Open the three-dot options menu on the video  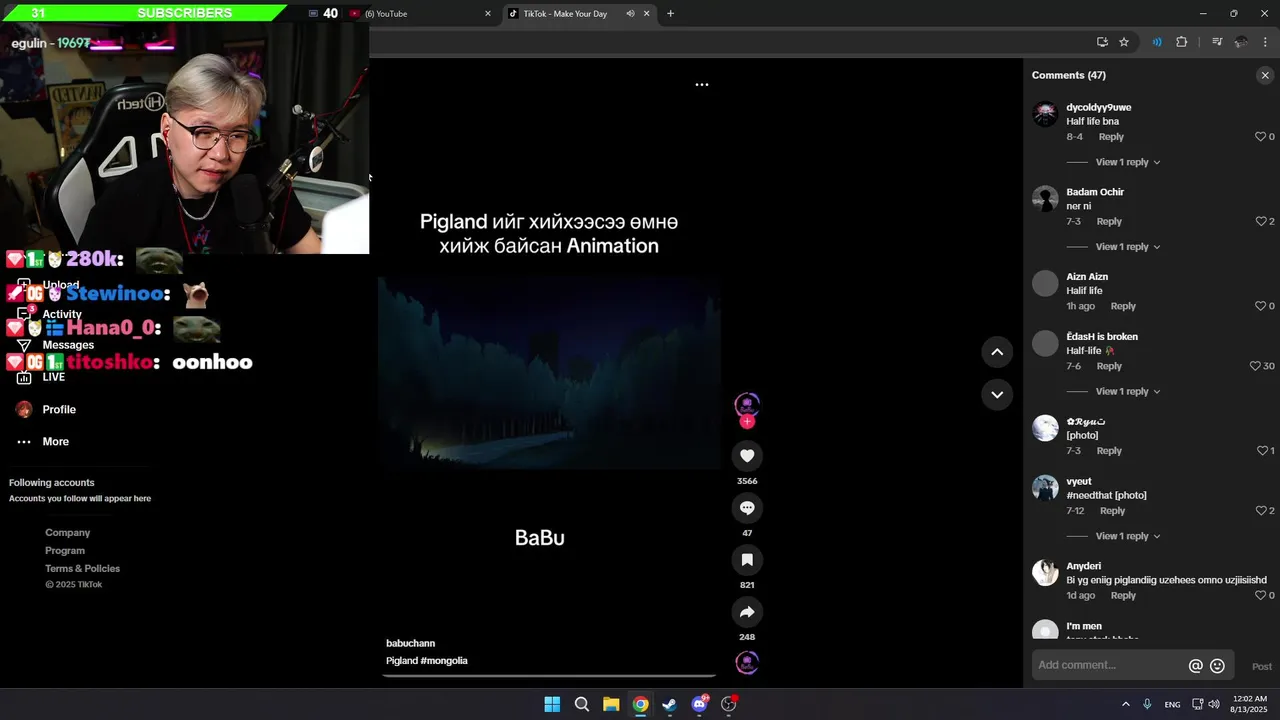pos(702,84)
